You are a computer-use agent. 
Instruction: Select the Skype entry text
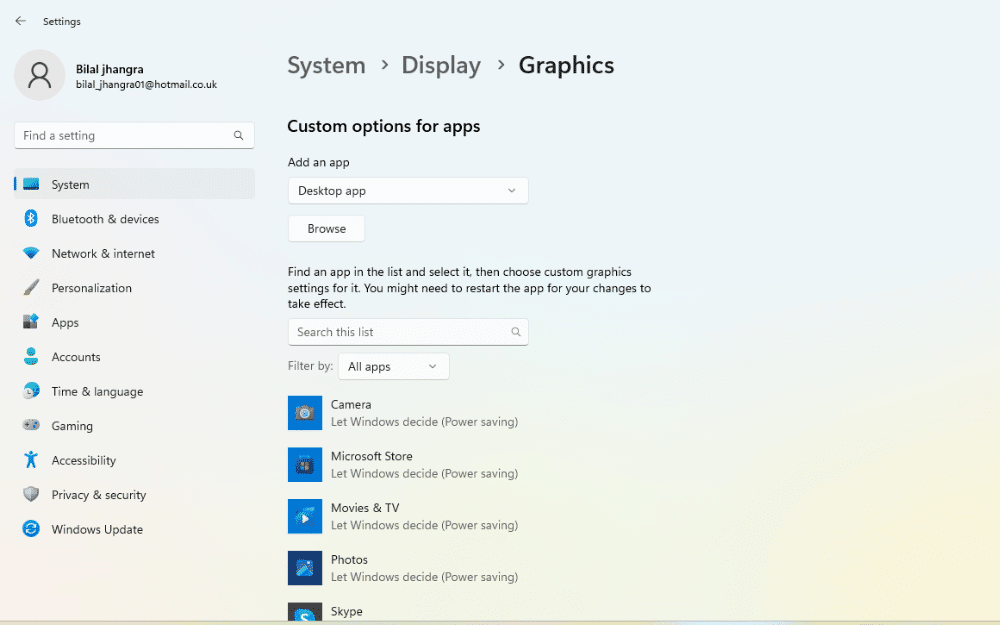tap(347, 611)
